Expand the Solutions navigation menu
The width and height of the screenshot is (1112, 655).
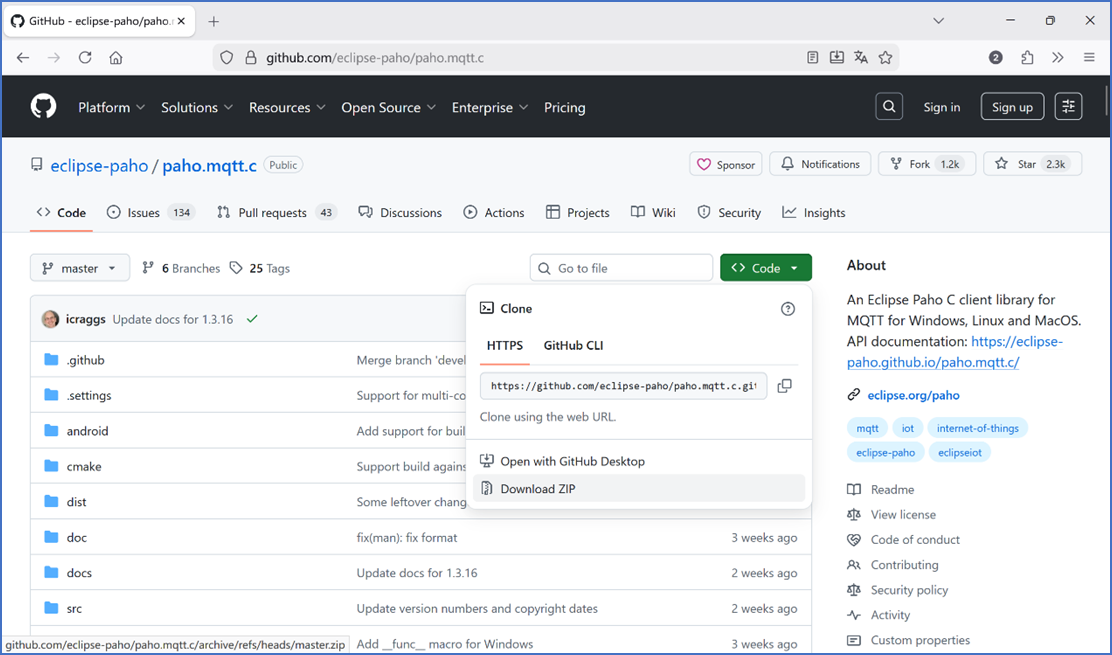[x=196, y=107]
